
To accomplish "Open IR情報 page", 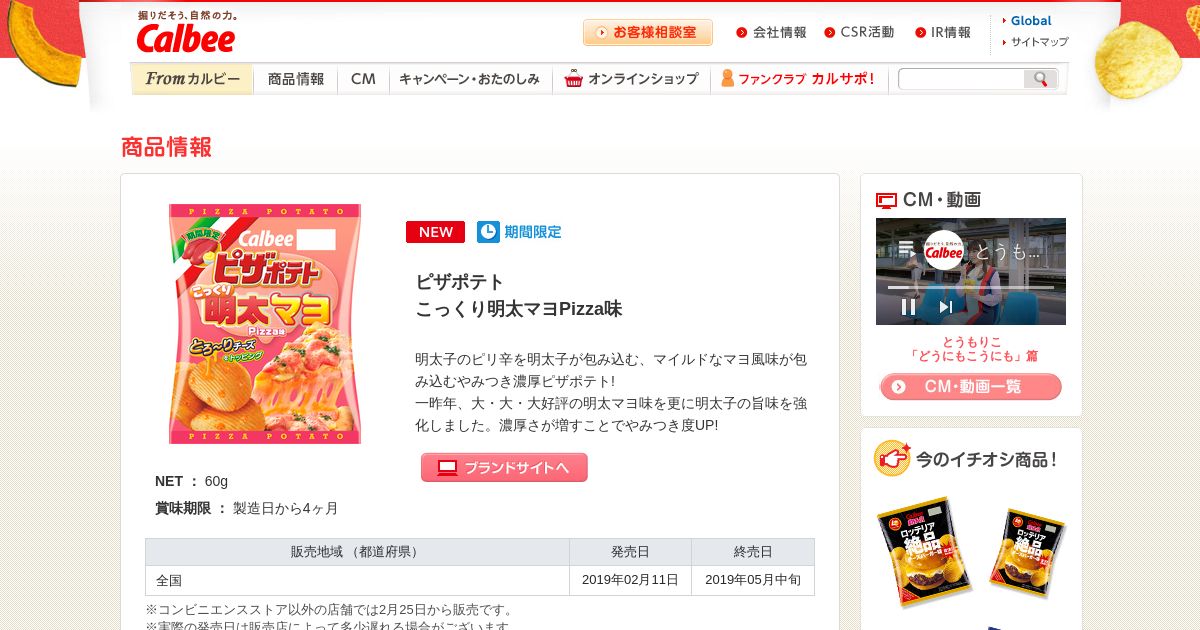I will pyautogui.click(x=943, y=32).
